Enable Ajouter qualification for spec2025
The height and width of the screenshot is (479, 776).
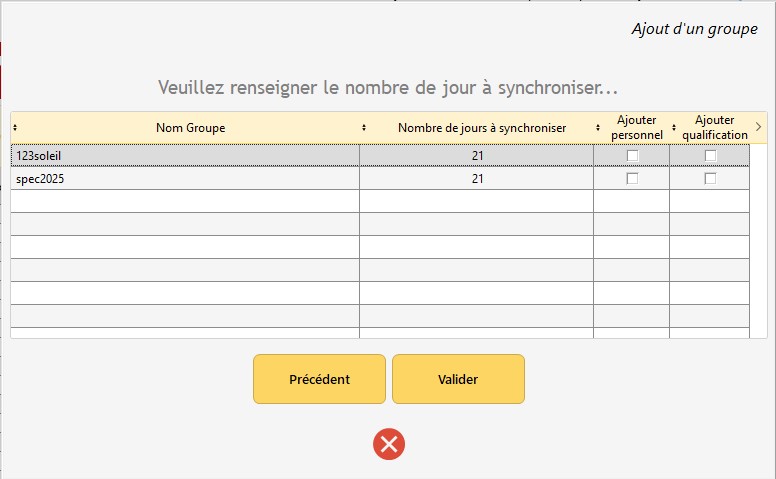[x=710, y=178]
